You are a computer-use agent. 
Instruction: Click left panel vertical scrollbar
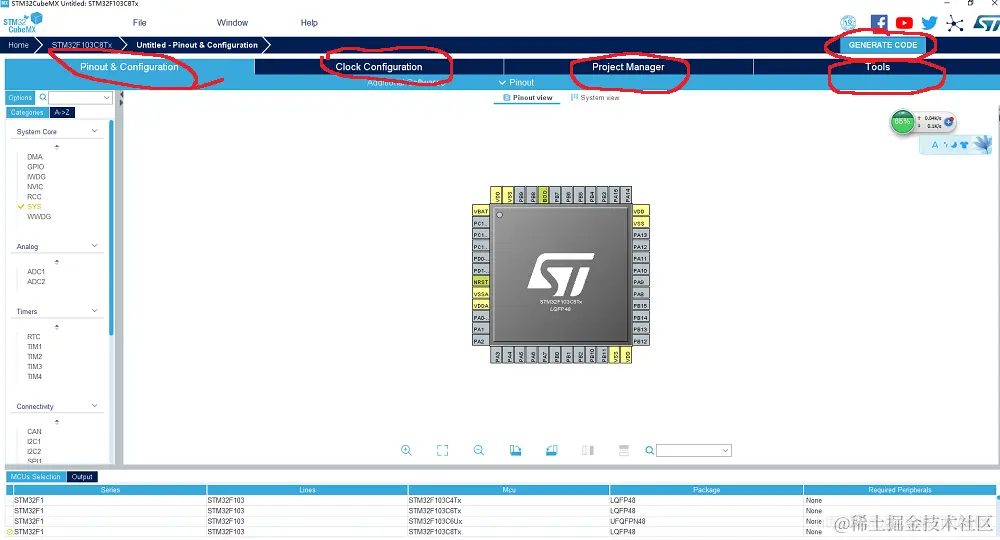tap(111, 228)
